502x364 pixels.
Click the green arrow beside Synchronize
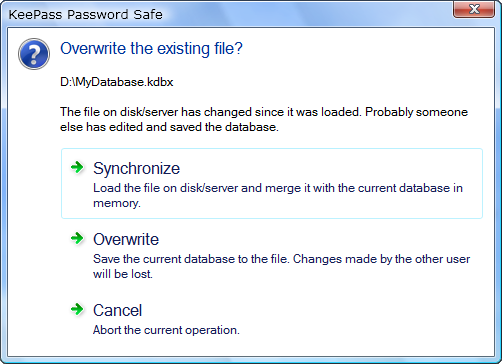(x=77, y=167)
